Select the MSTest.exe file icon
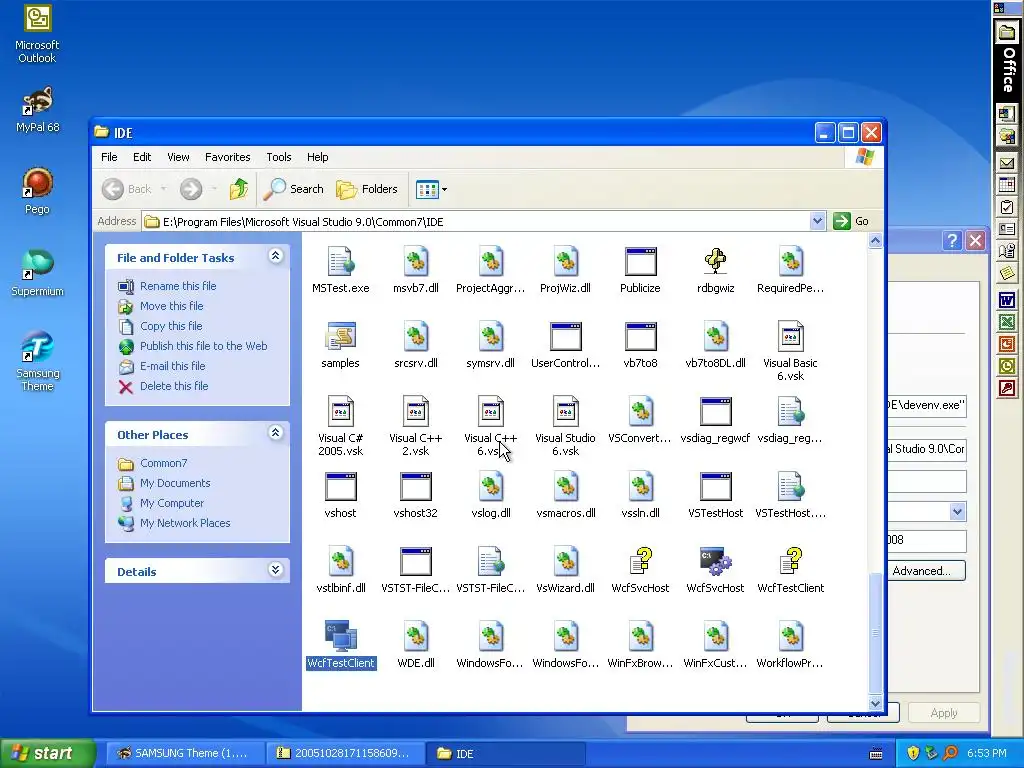The width and height of the screenshot is (1024, 768). pos(340,262)
